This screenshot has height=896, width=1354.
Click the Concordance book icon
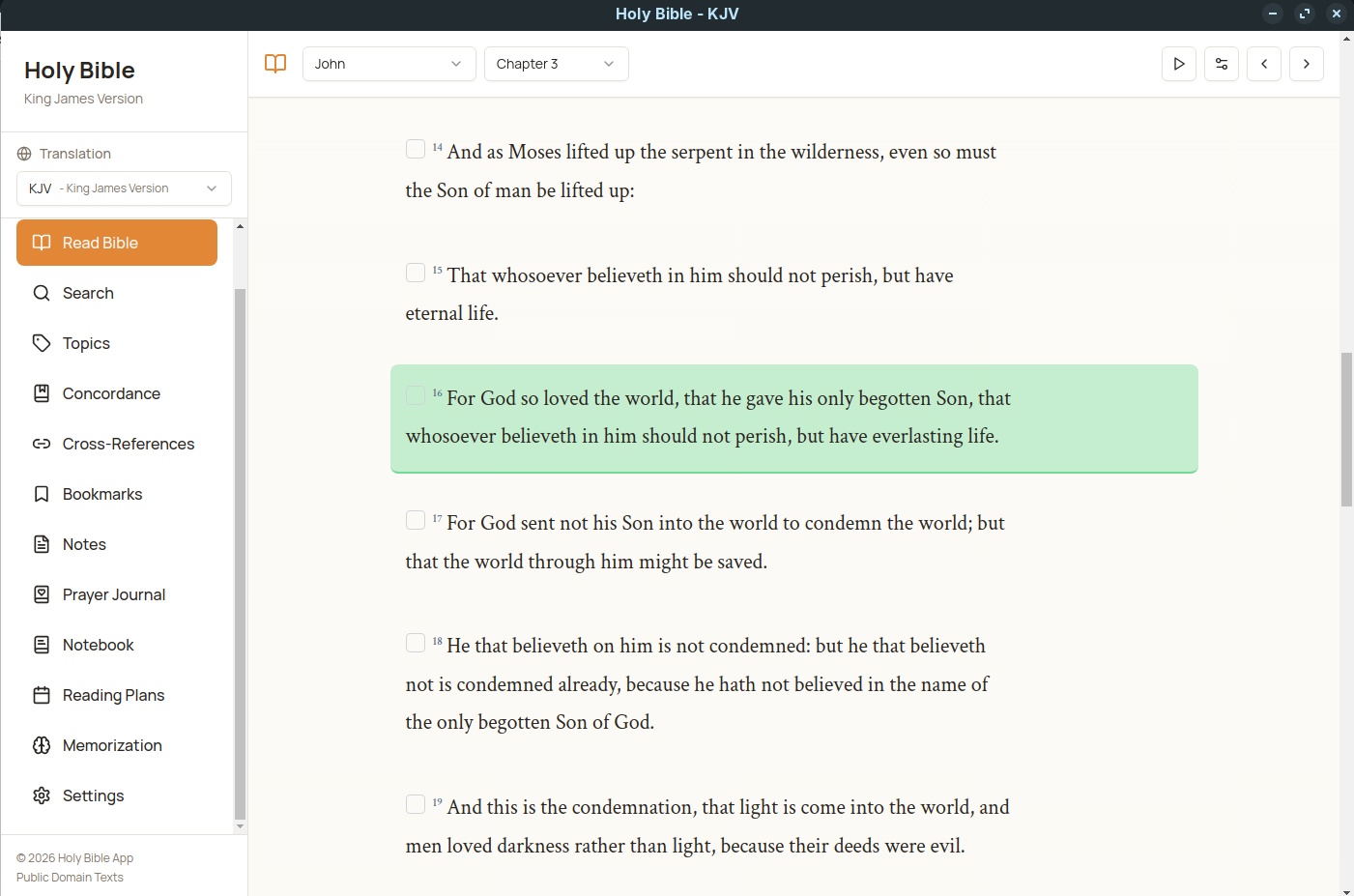pyautogui.click(x=42, y=393)
